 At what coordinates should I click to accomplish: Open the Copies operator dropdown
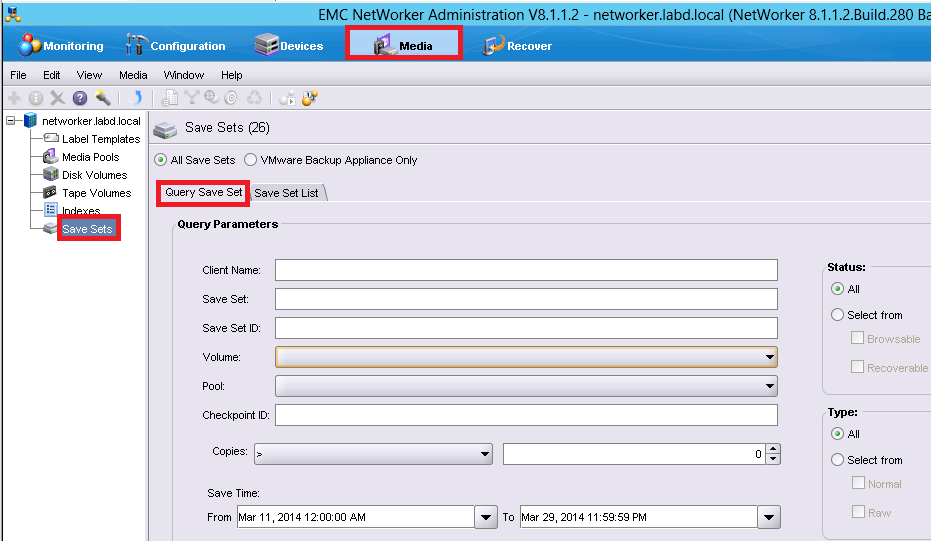(373, 454)
